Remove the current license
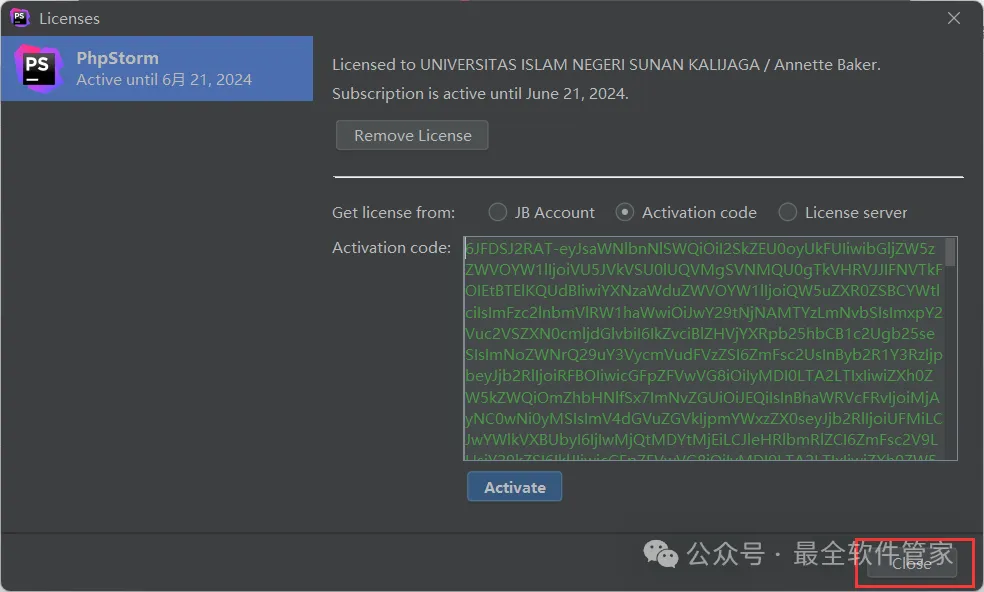Screen dimensions: 984x592 point(412,136)
